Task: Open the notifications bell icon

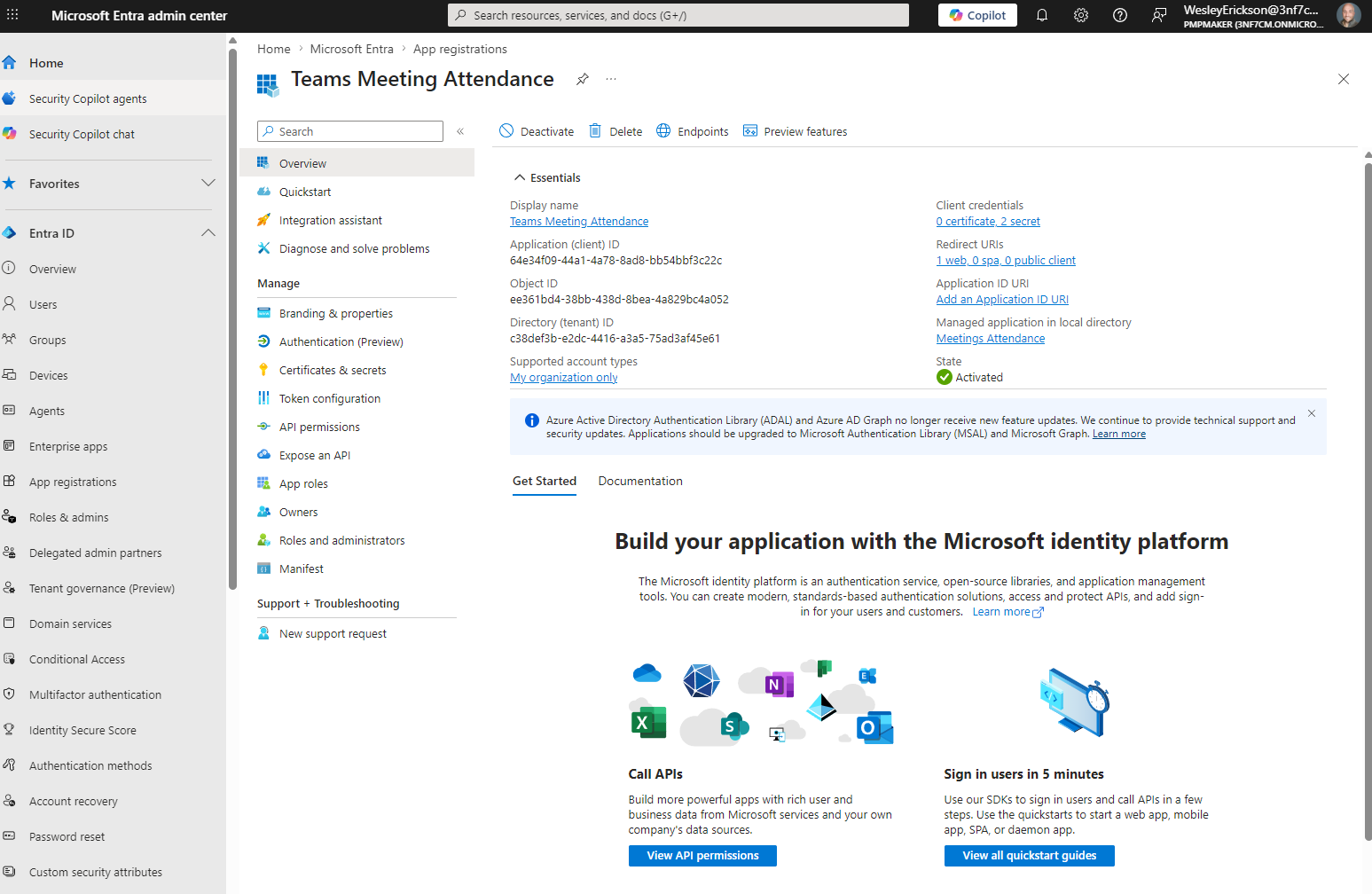Action: [1042, 15]
